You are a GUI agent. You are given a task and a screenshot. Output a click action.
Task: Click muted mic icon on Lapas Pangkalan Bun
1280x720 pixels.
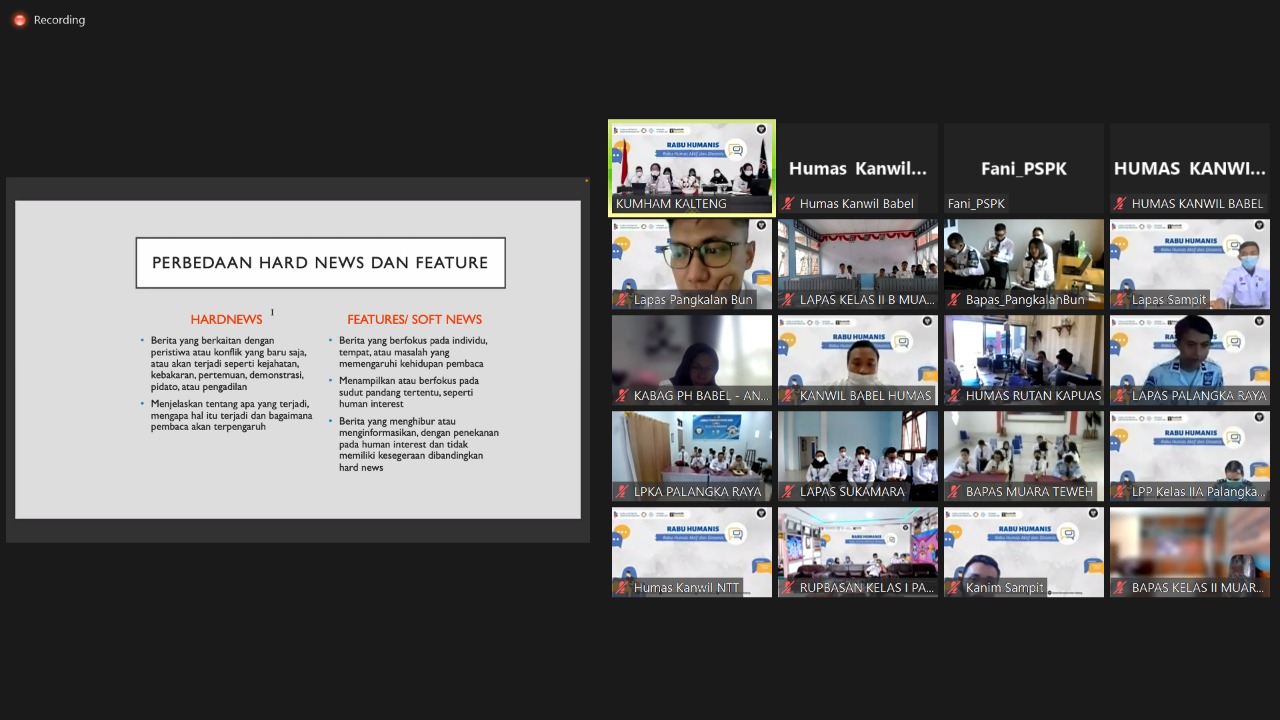pyautogui.click(x=623, y=300)
